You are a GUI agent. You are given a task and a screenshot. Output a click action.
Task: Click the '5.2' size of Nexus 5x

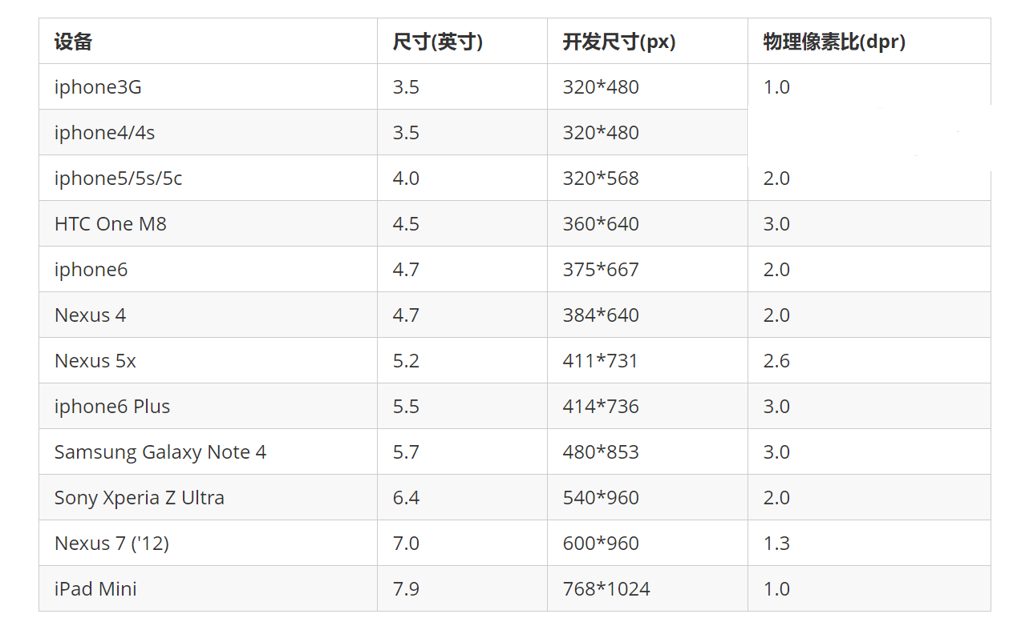pyautogui.click(x=406, y=361)
